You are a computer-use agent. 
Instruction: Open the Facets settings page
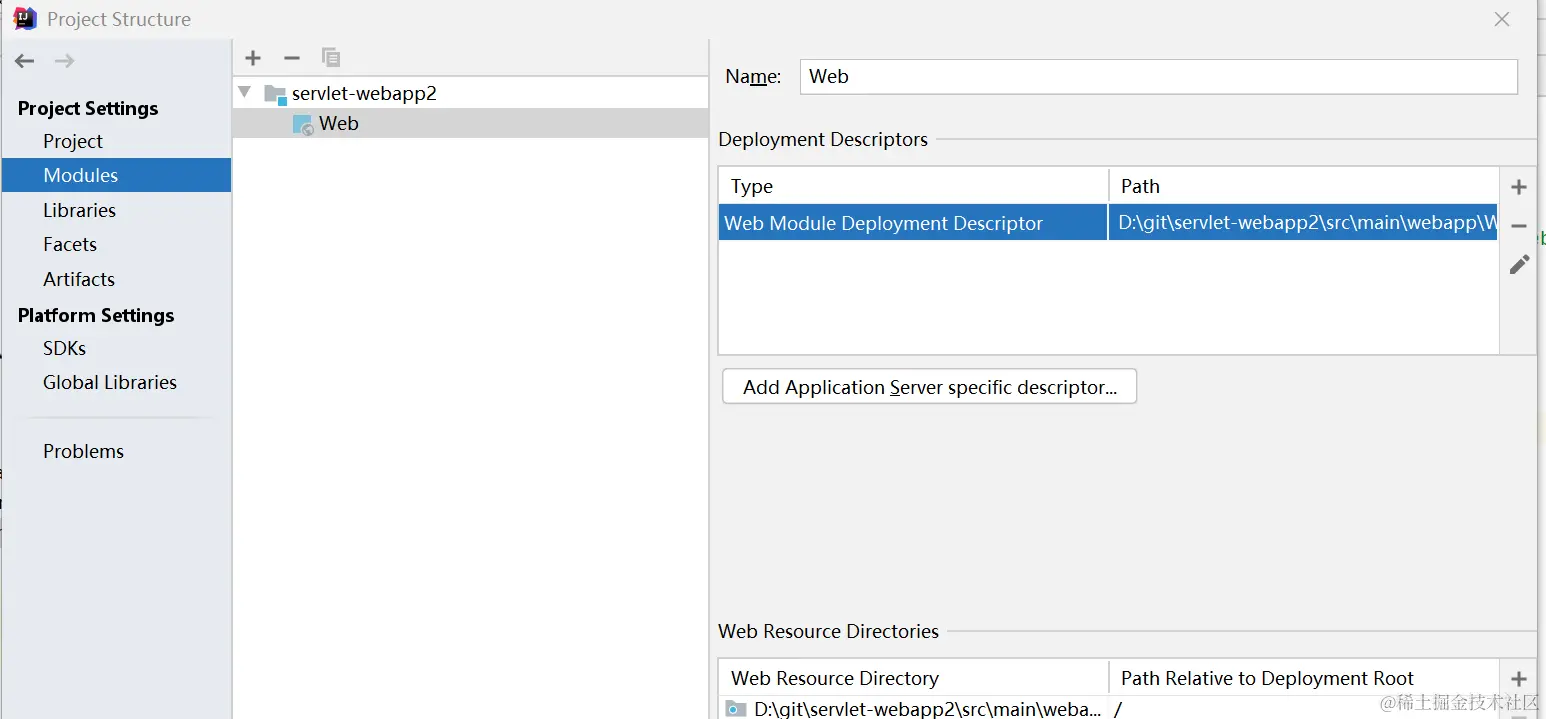pyautogui.click(x=70, y=244)
